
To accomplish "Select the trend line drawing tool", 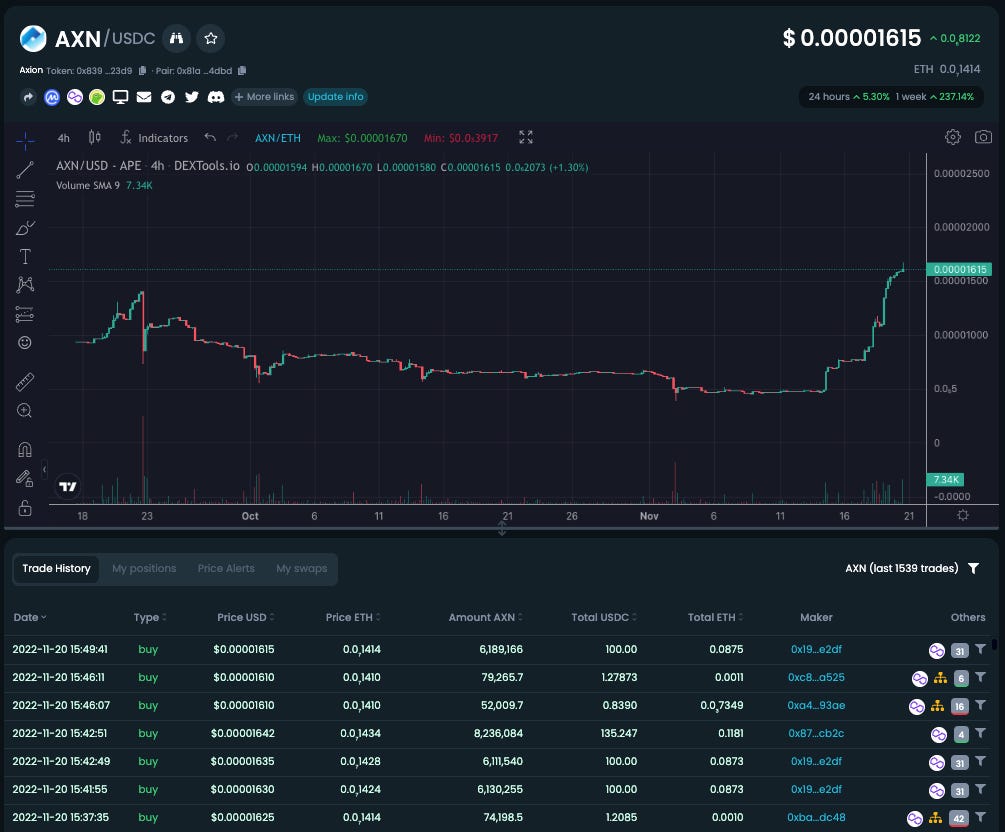I will [25, 170].
